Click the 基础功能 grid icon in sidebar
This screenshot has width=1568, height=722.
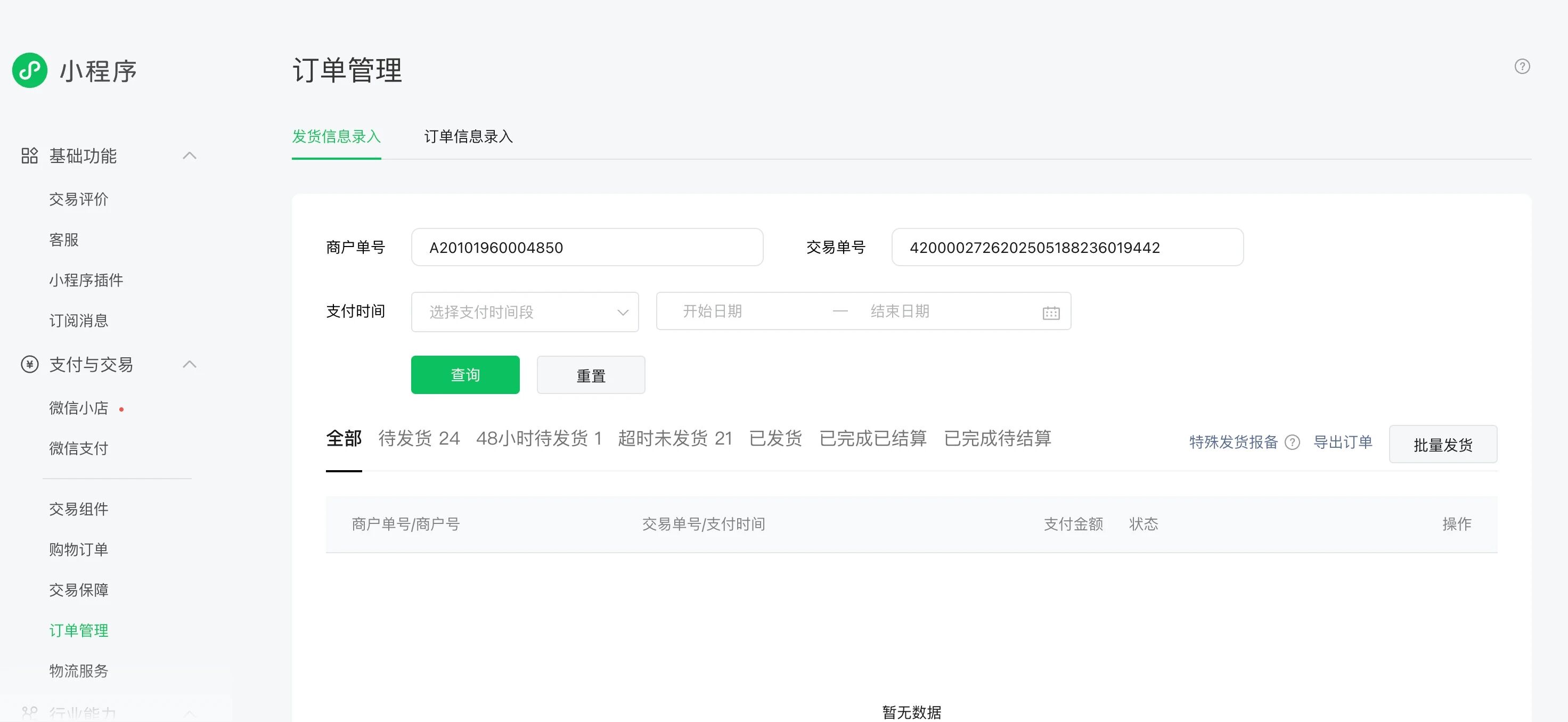coord(29,156)
